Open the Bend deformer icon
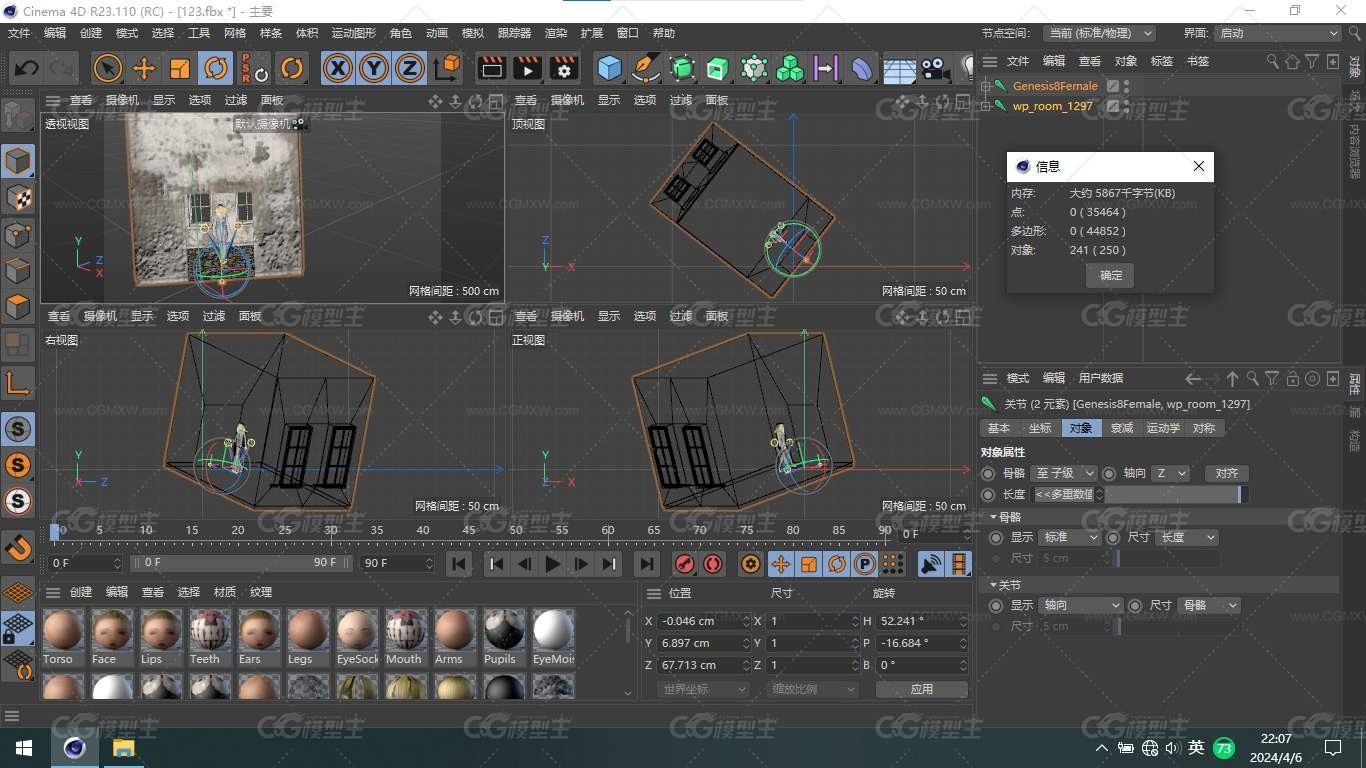The image size is (1366, 768). 862,68
